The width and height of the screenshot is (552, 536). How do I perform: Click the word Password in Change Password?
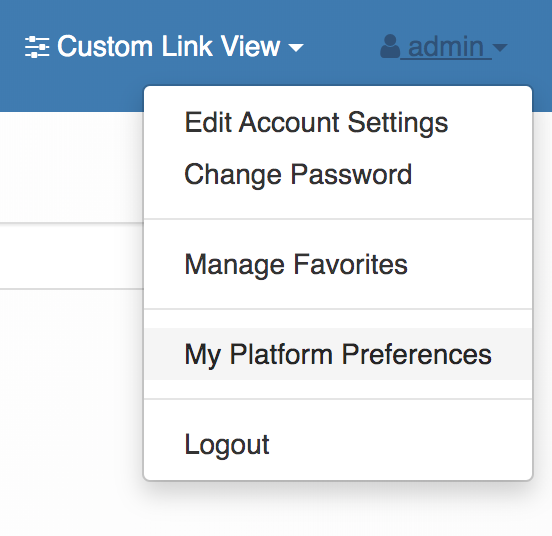click(x=351, y=175)
